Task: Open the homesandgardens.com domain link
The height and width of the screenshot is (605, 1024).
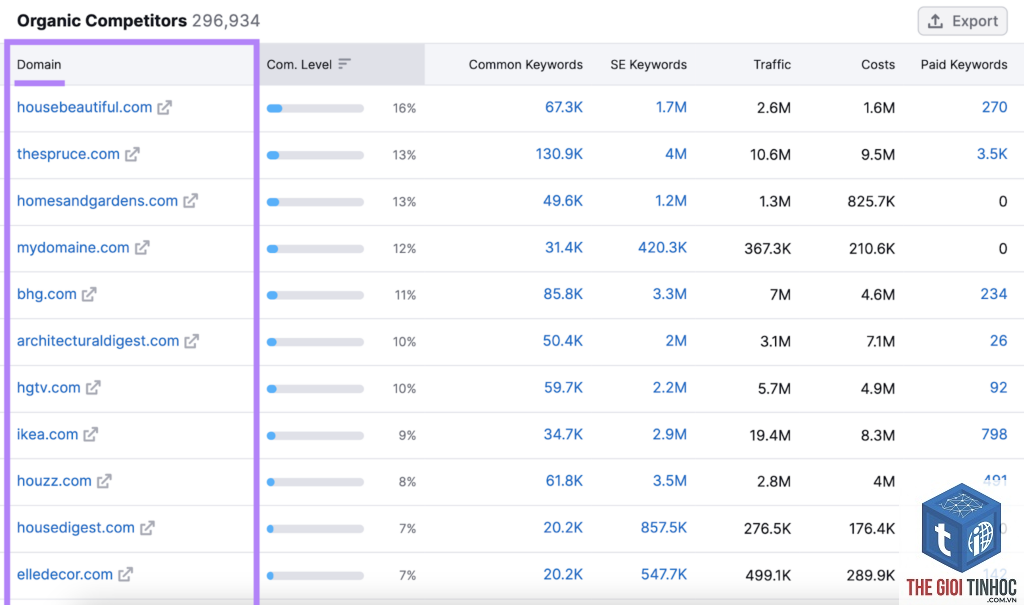Action: pos(97,201)
